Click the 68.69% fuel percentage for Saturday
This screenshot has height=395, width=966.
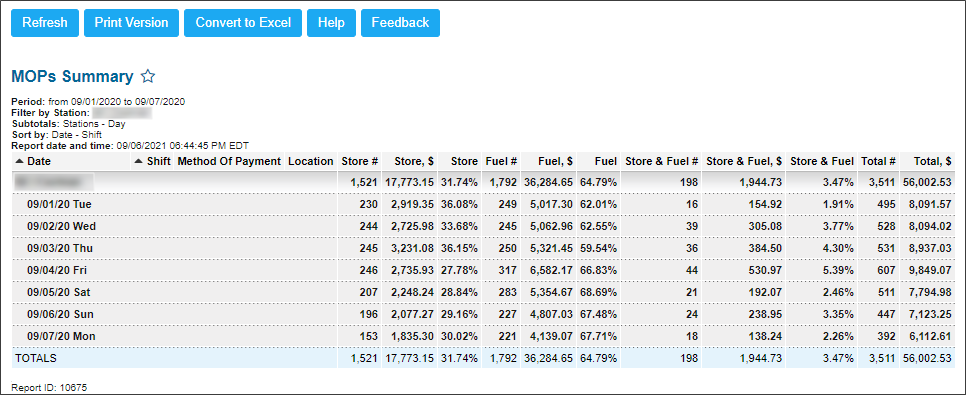[x=600, y=292]
